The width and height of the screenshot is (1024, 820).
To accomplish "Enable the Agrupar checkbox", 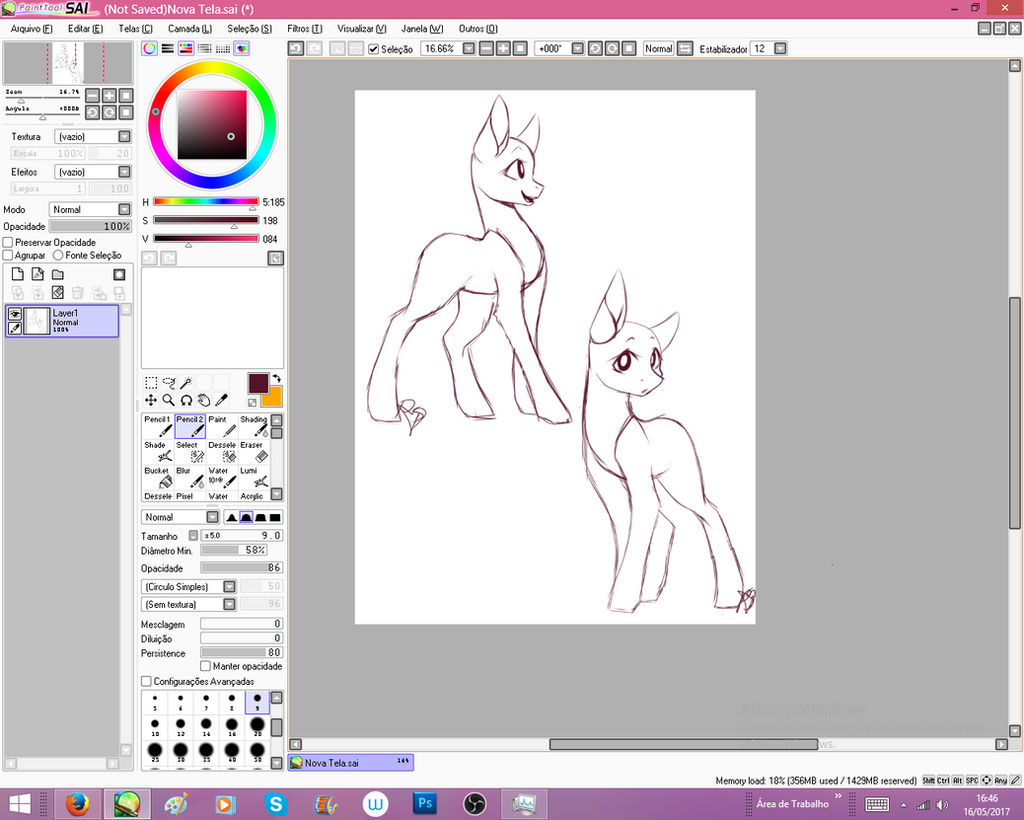I will coord(8,255).
